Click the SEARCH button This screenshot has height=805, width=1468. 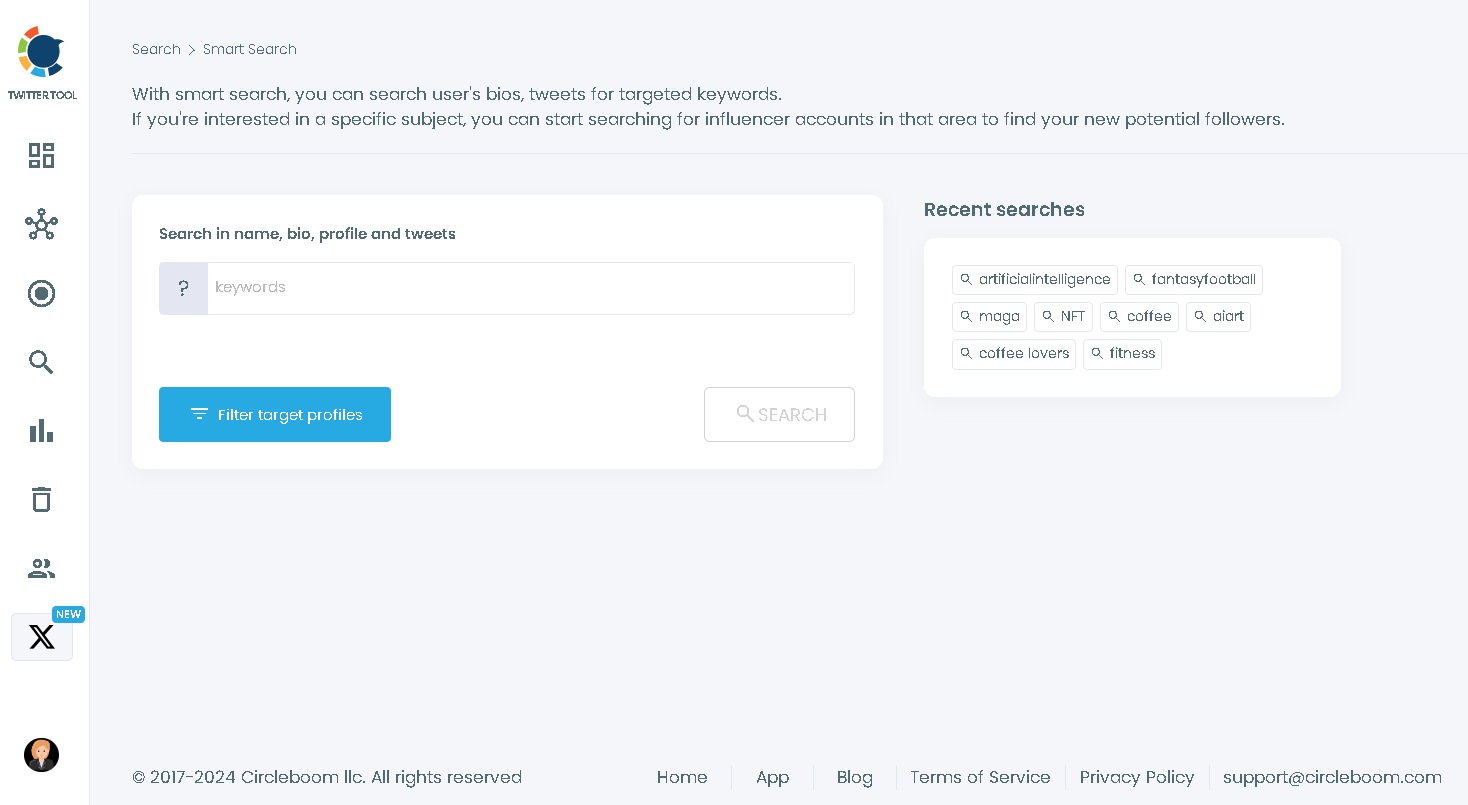point(779,414)
